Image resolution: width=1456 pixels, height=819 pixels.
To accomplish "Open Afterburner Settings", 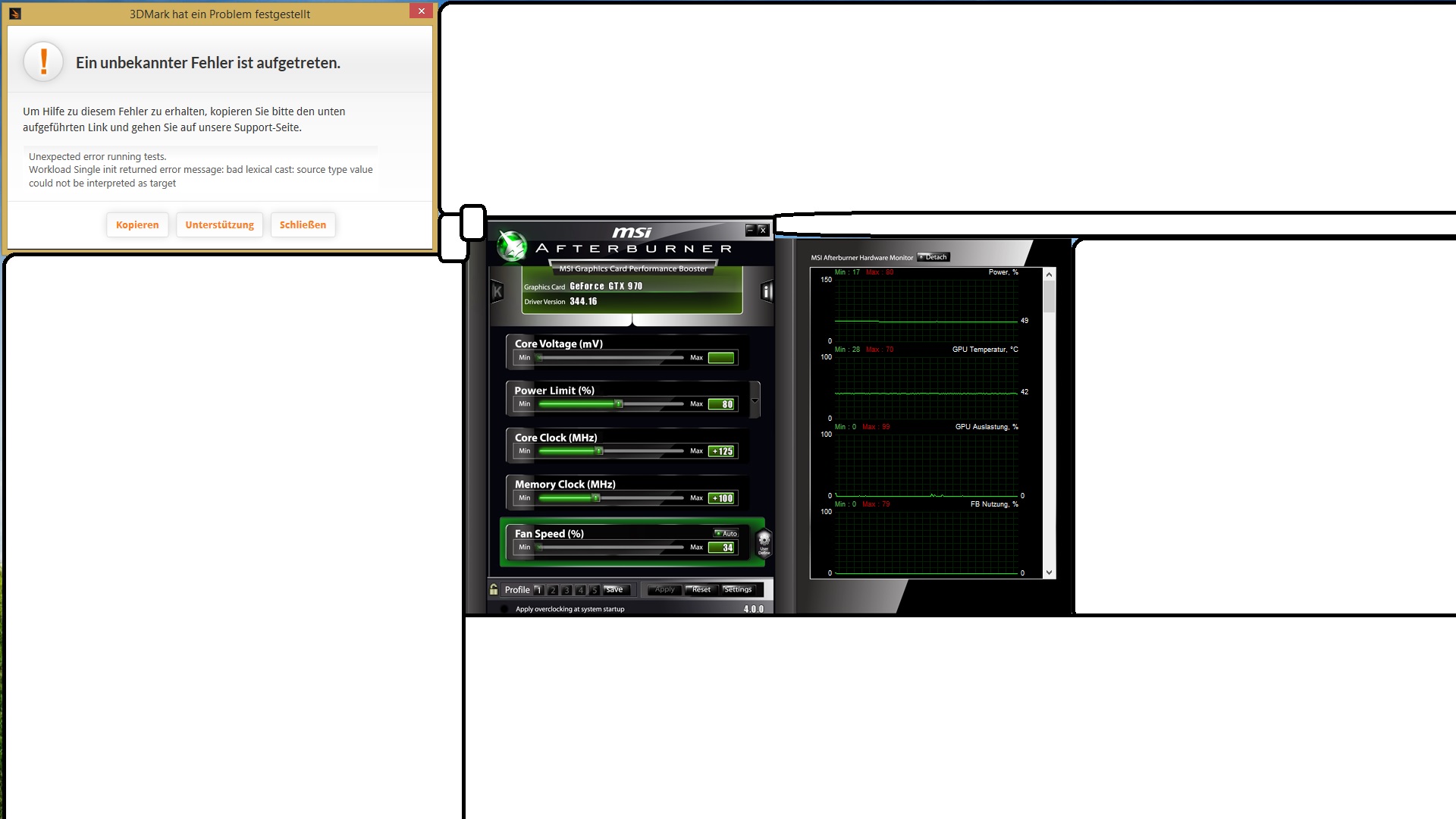I will (738, 589).
